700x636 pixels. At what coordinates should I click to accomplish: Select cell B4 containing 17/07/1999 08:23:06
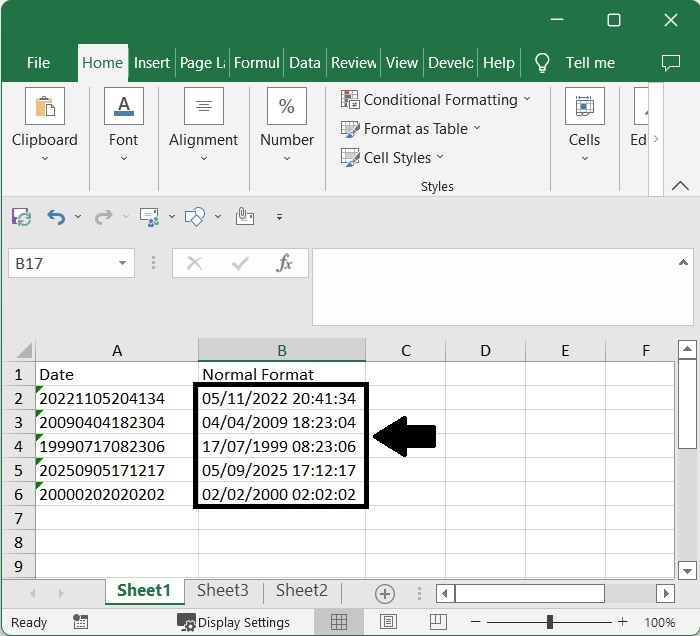coord(279,447)
